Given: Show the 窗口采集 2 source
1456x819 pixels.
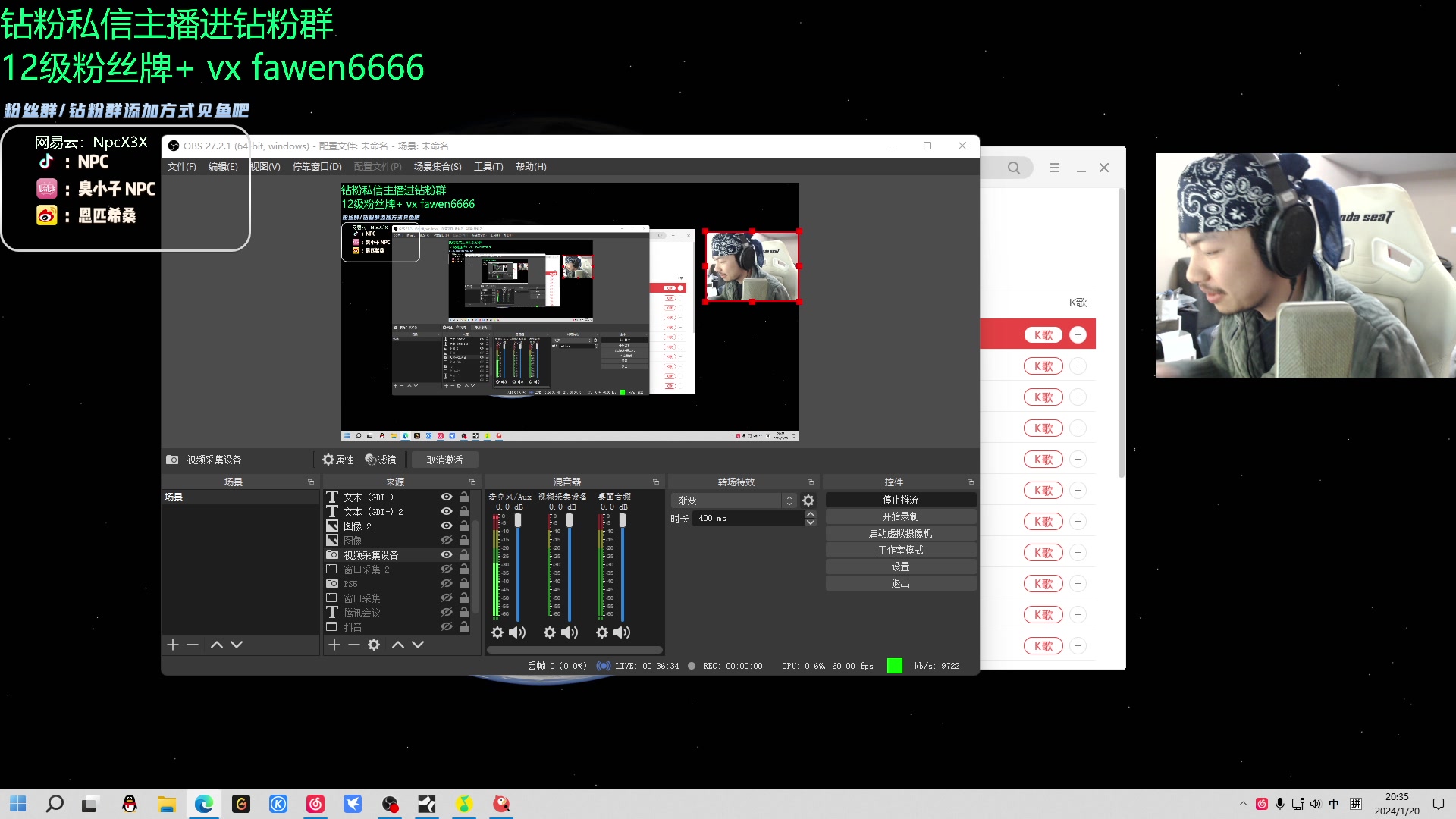Looking at the screenshot, I should 447,569.
